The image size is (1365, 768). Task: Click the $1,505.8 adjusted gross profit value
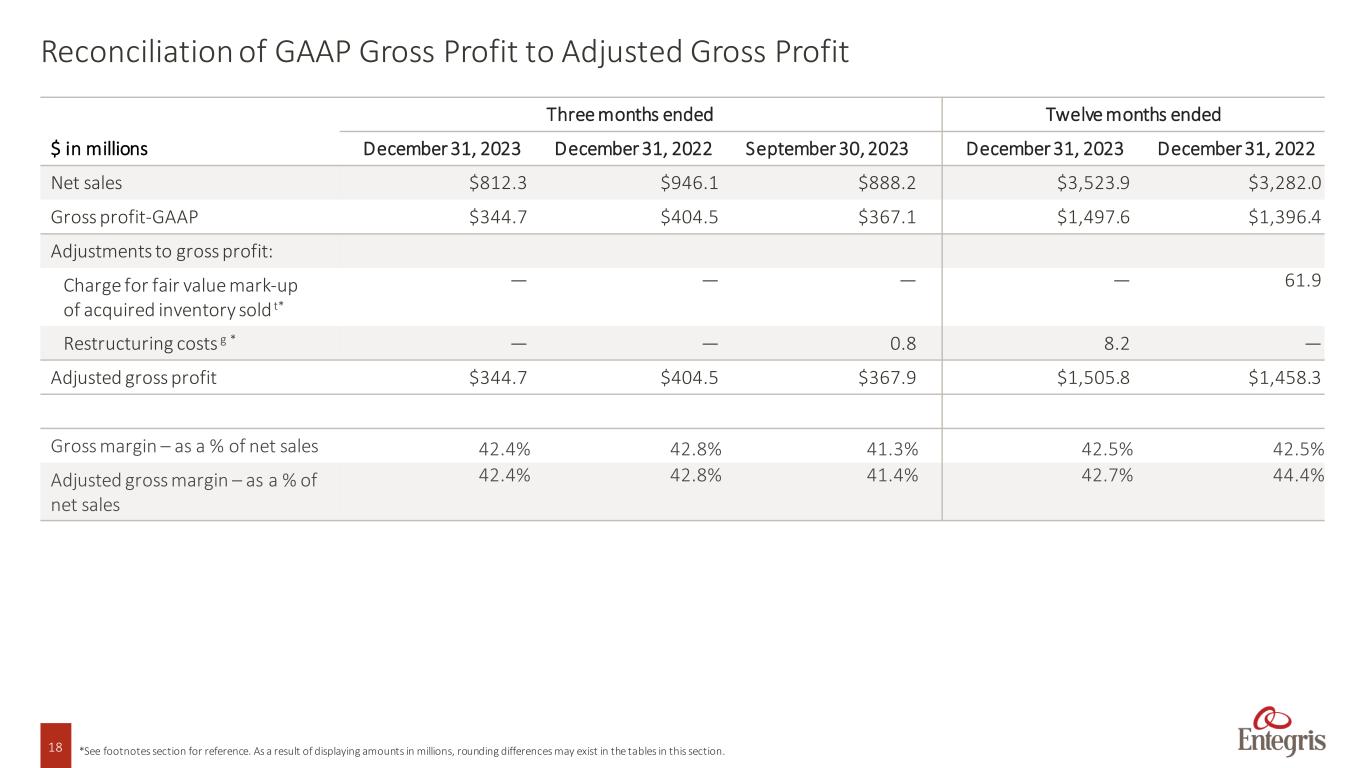1090,378
